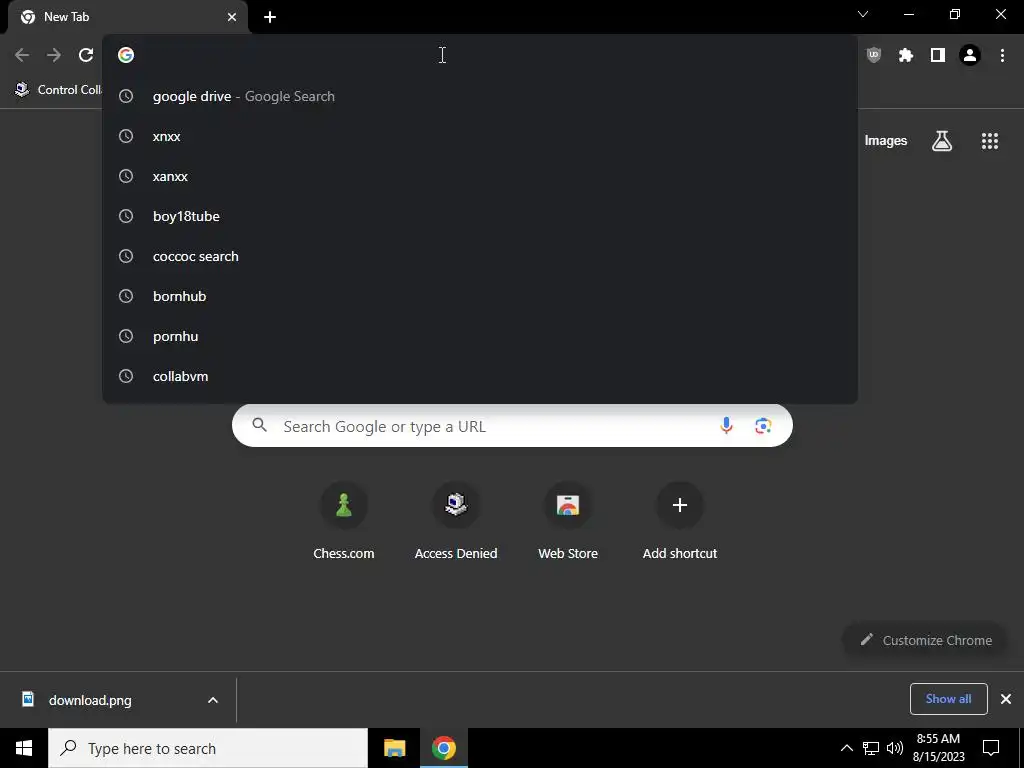
Task: Search by image with Google Lens
Action: tap(763, 426)
